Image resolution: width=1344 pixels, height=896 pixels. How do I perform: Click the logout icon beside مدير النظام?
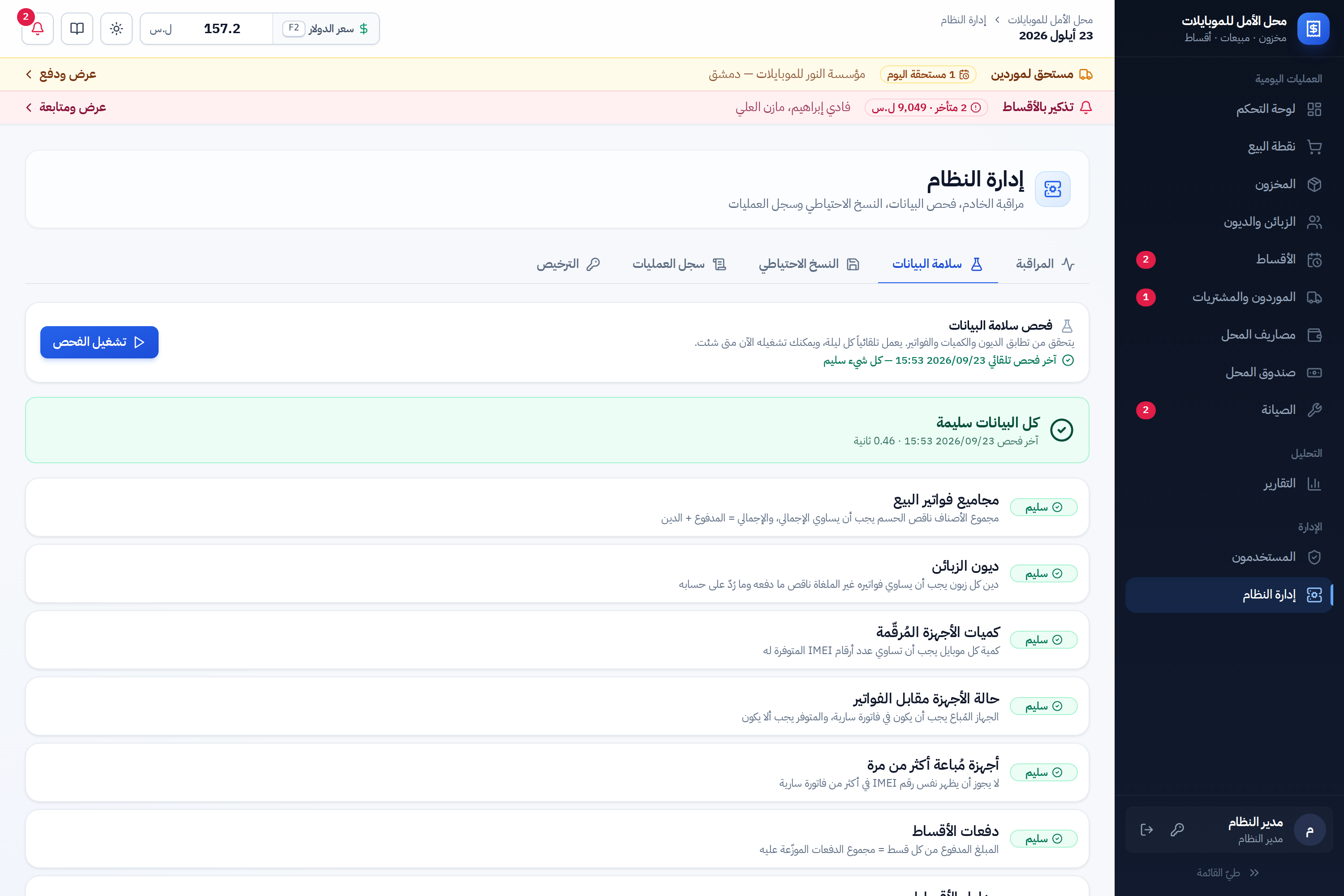[1147, 830]
